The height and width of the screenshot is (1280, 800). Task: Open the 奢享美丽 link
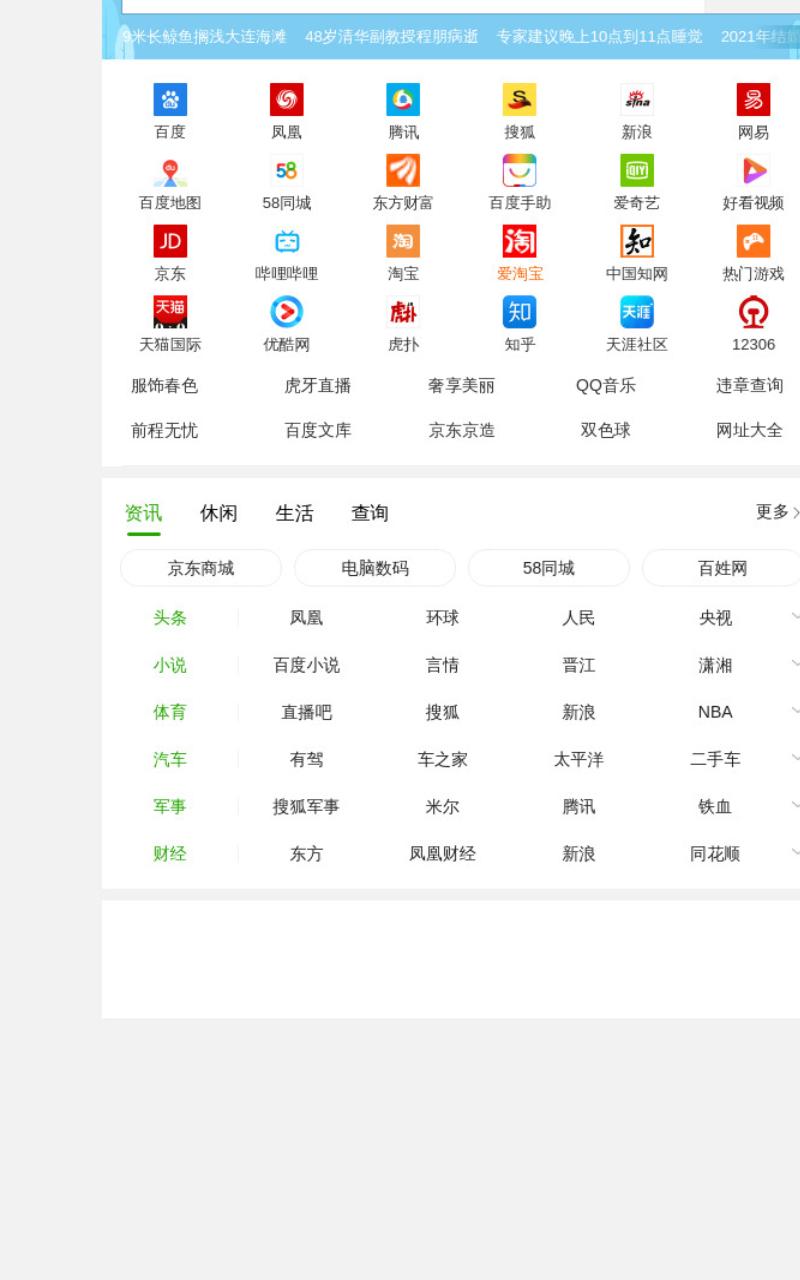pyautogui.click(x=462, y=386)
